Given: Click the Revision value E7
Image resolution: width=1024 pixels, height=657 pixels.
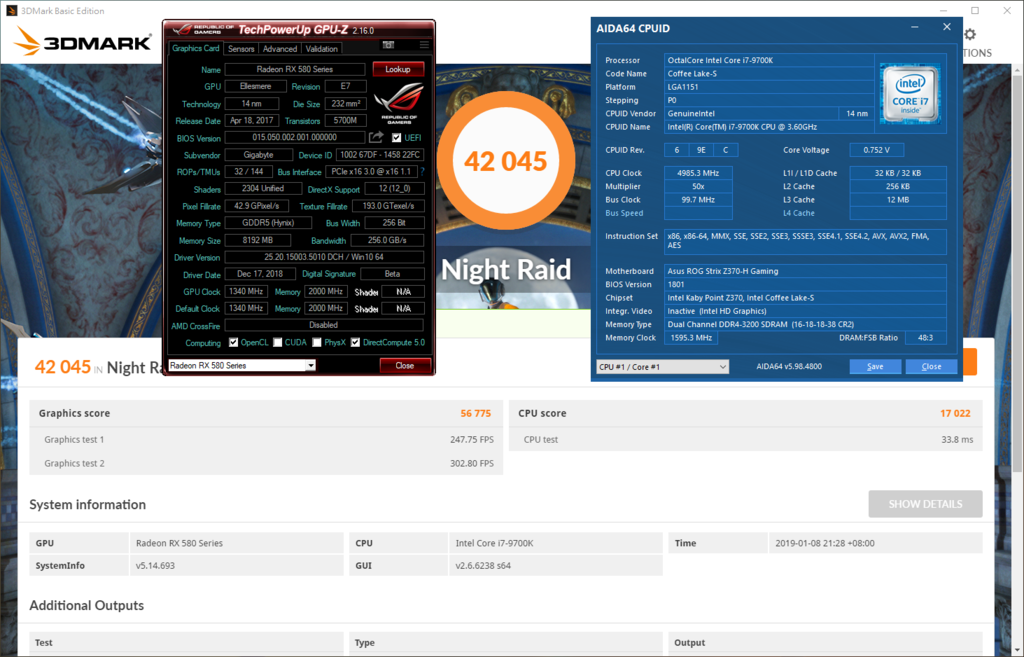Looking at the screenshot, I should pos(345,86).
